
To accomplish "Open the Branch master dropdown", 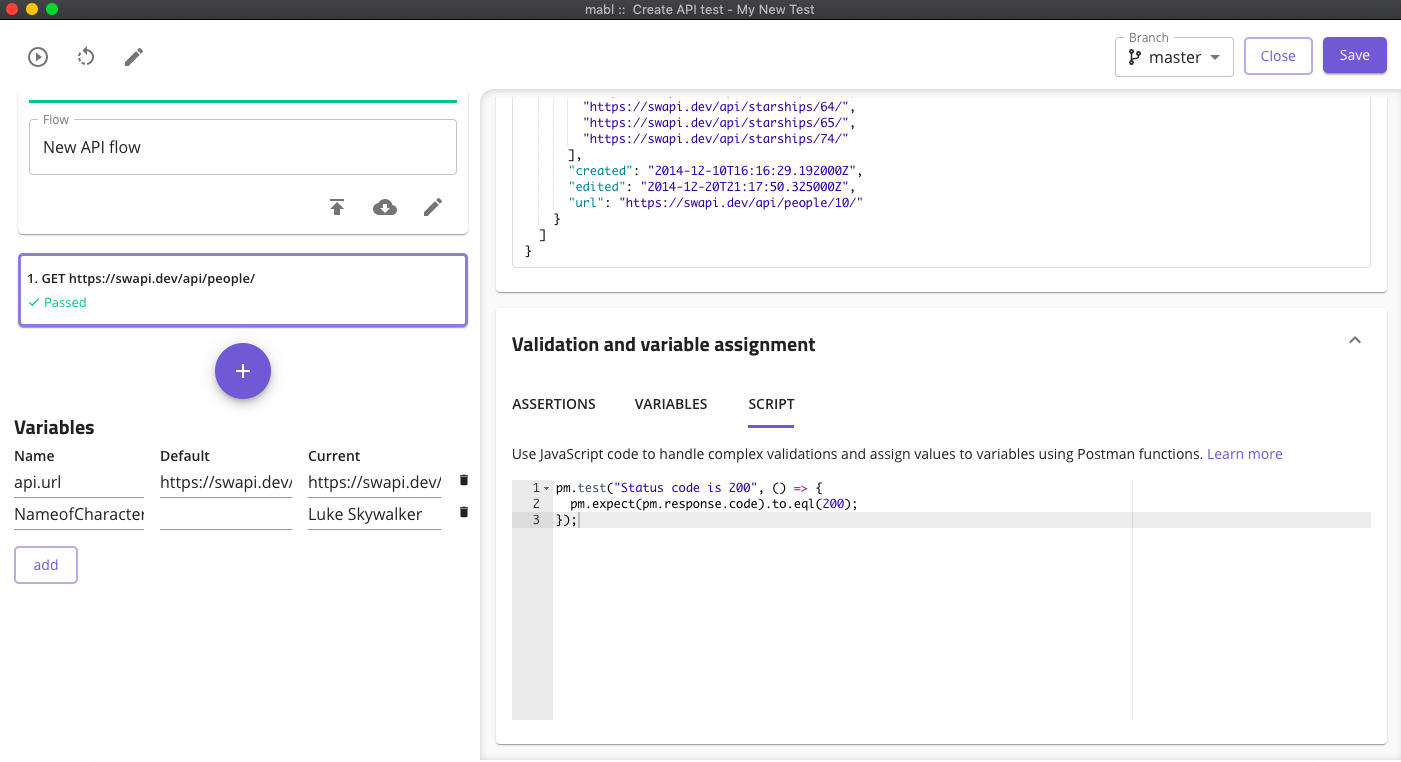I will [1174, 57].
